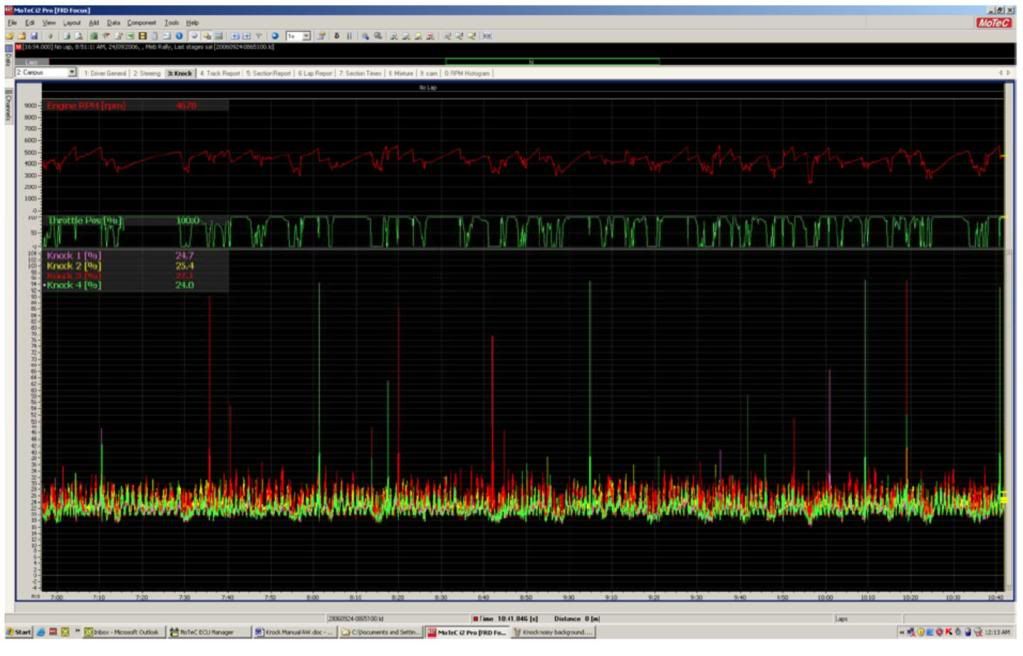This screenshot has width=1023, height=656.
Task: Click the 8:00 label on time axis
Action: 313,597
